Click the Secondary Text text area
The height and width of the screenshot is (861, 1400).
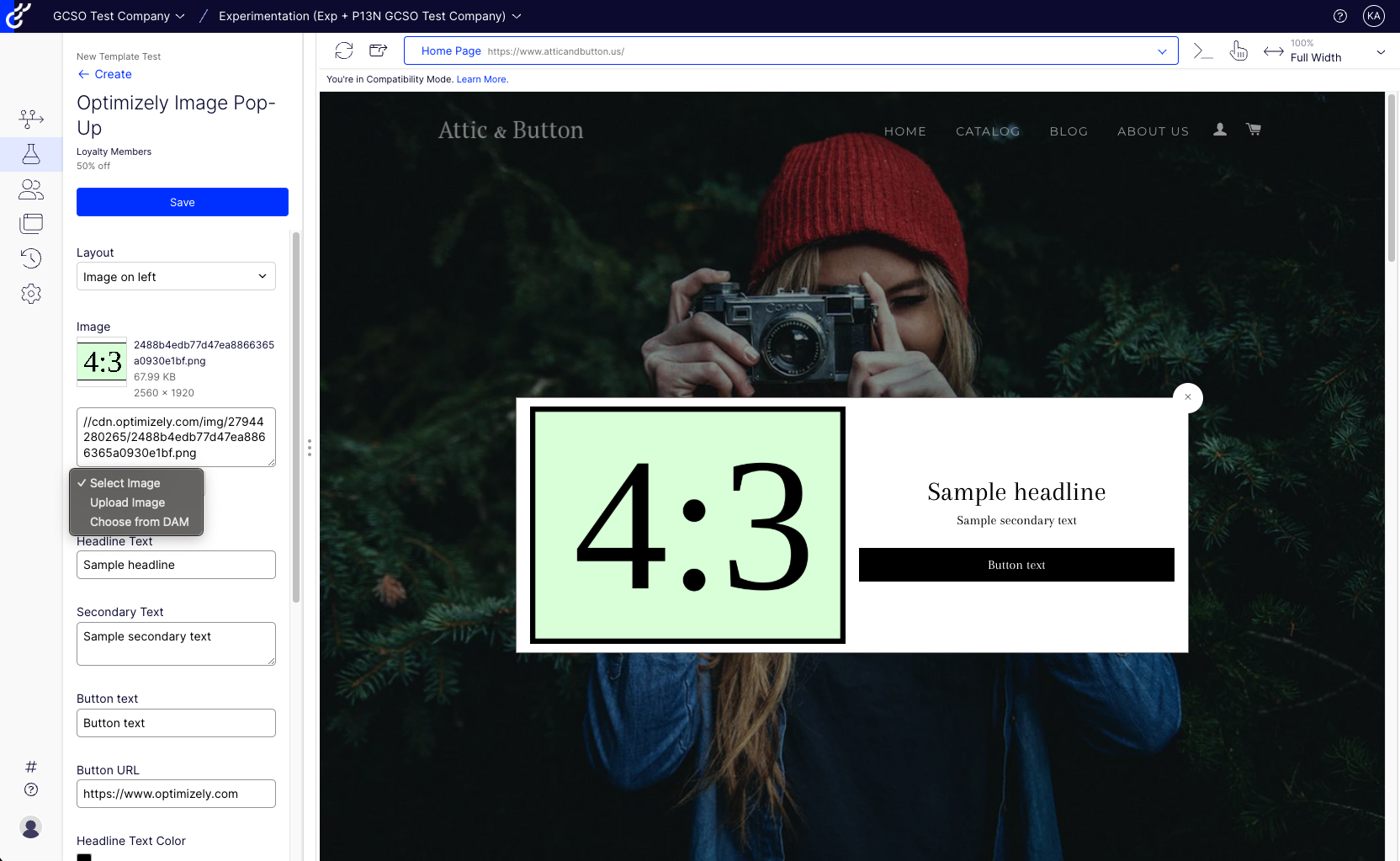click(x=176, y=644)
